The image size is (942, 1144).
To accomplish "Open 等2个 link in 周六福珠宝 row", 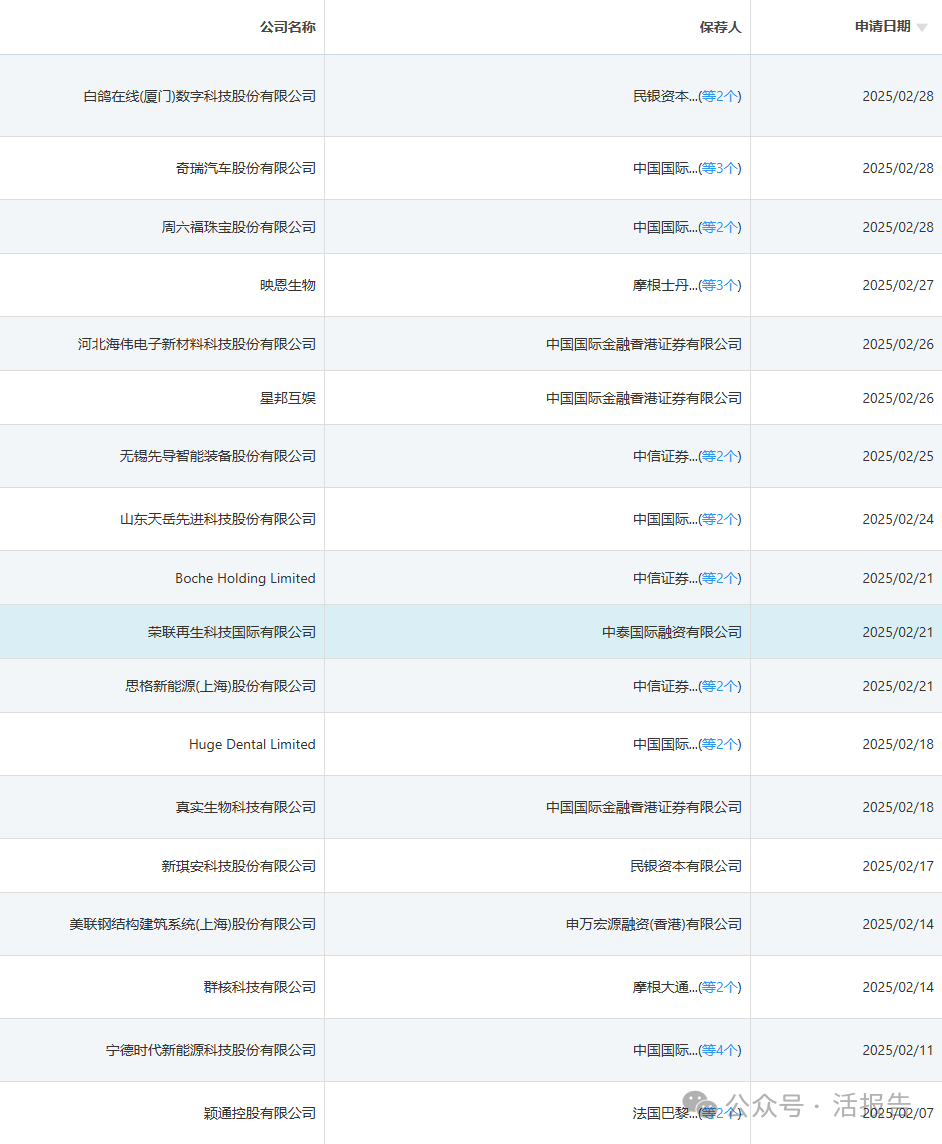I will tap(719, 227).
